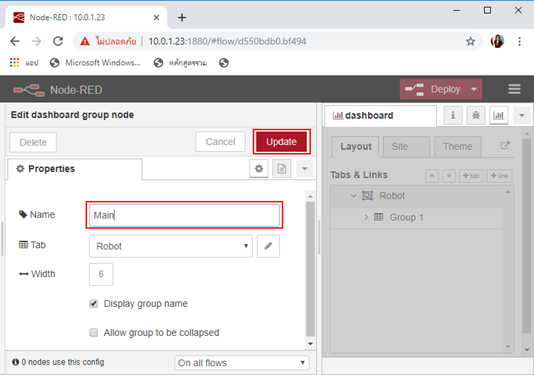This screenshot has width=534, height=375.
Task: Click the Update button
Action: pyautogui.click(x=281, y=142)
